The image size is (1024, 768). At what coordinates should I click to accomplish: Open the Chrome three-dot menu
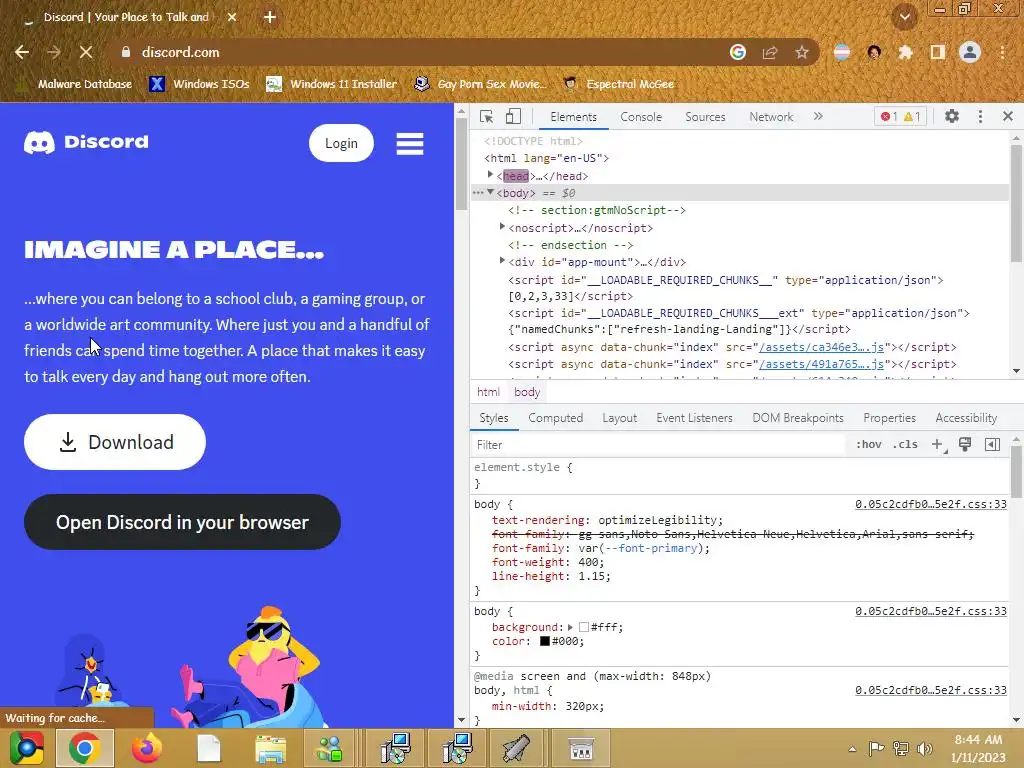[x=1002, y=52]
